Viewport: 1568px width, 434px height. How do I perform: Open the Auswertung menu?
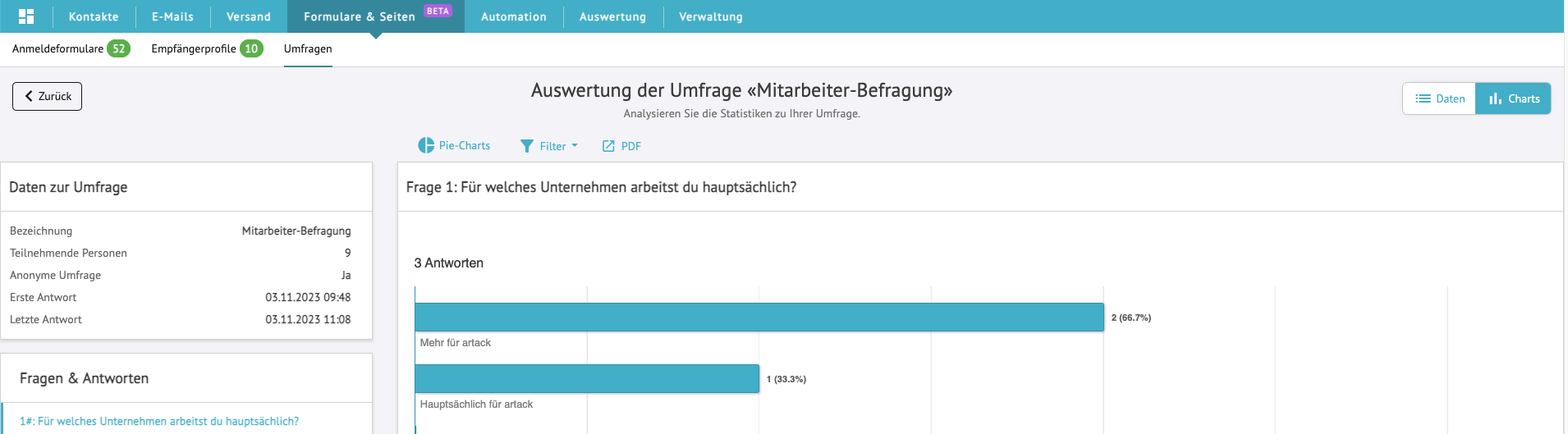(612, 16)
